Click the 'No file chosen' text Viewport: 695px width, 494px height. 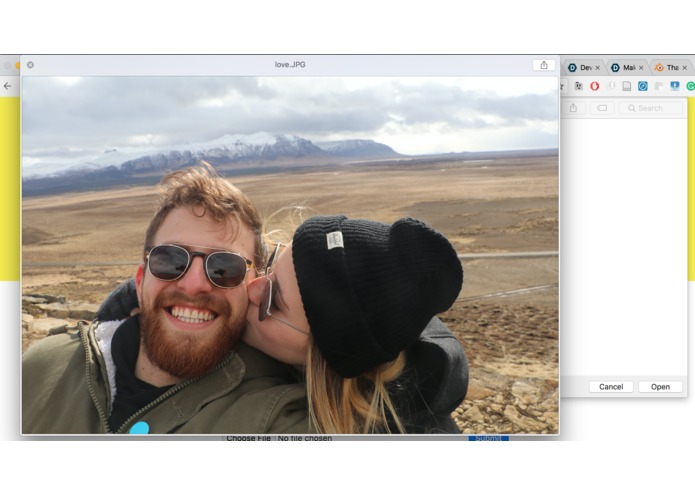click(x=305, y=438)
